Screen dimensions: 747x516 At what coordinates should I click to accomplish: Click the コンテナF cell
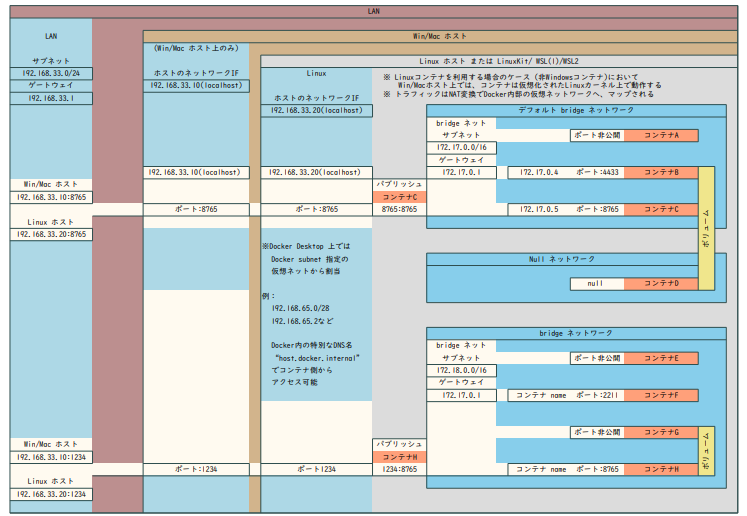661,395
